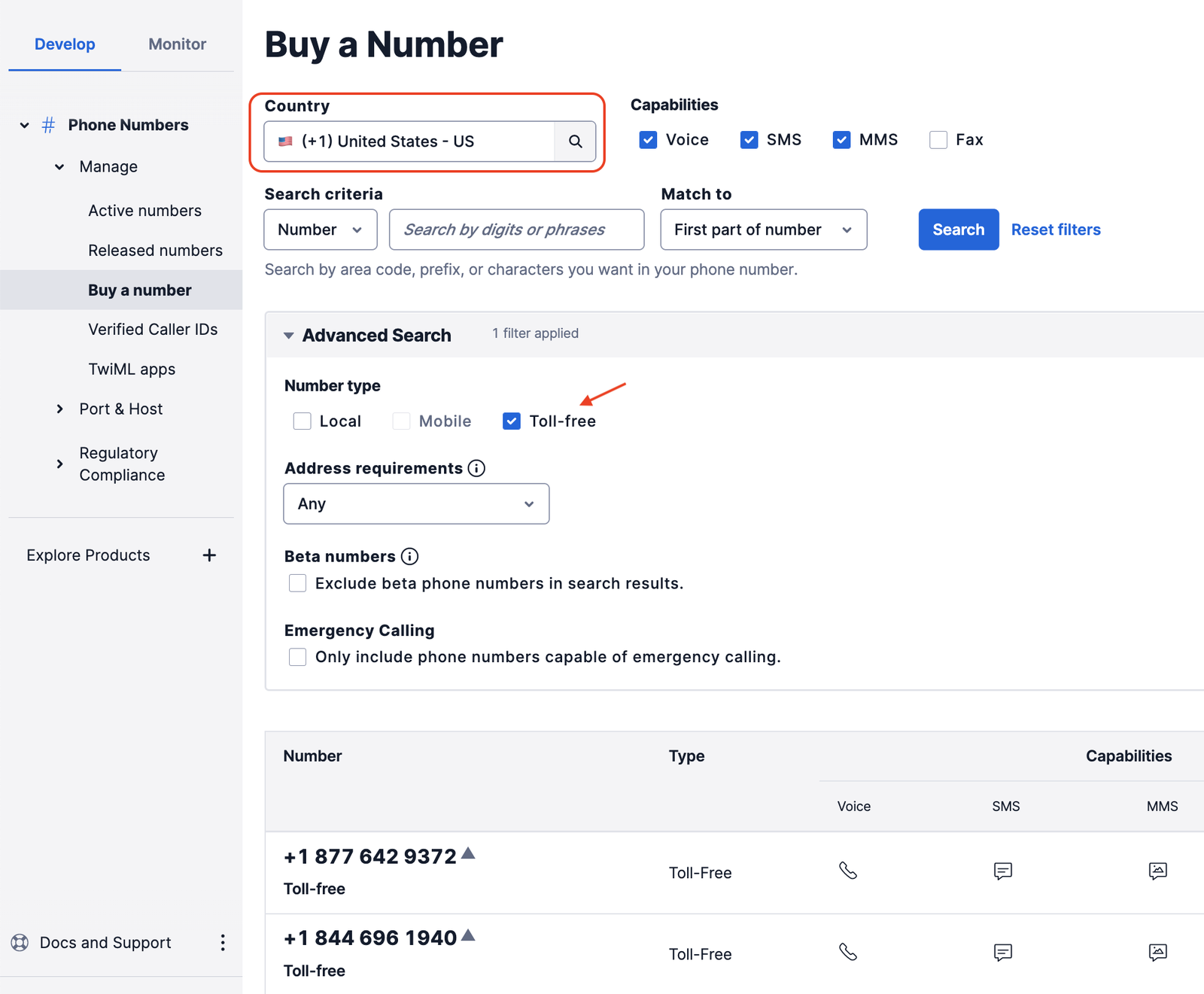Switch to the Monitor tab

177,44
